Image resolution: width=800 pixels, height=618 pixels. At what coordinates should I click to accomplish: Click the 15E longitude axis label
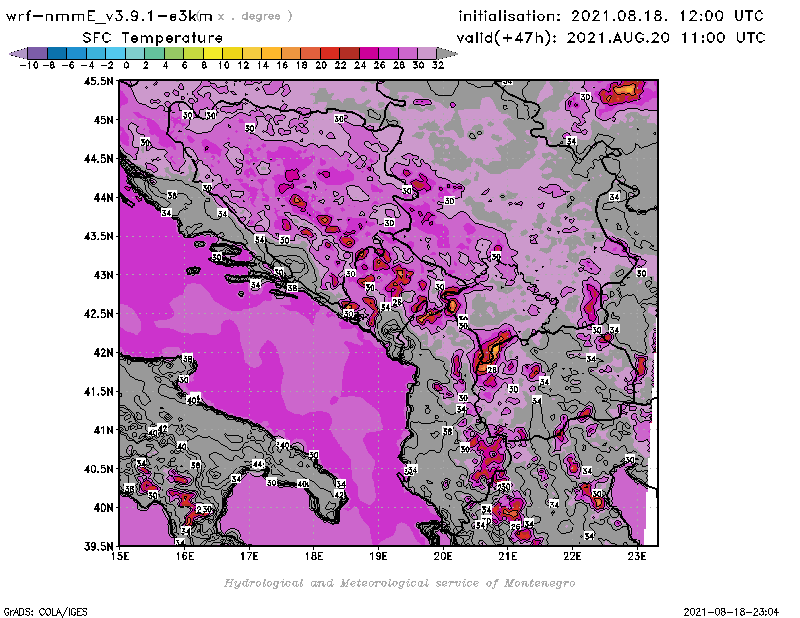point(121,556)
